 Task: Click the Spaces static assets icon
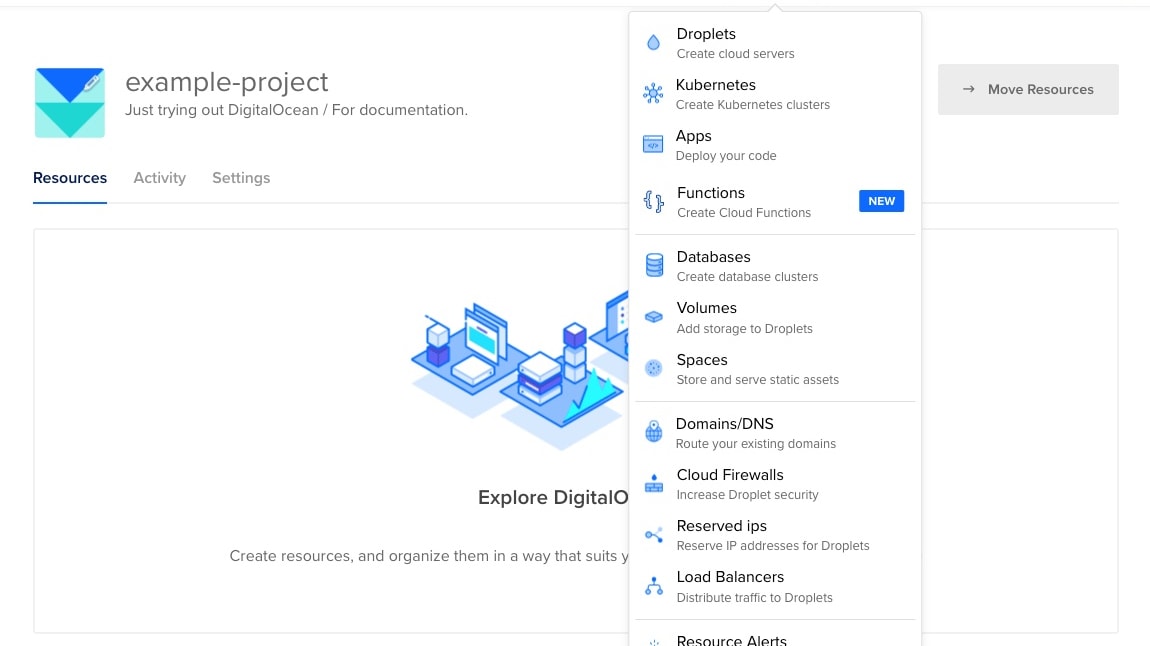(654, 367)
